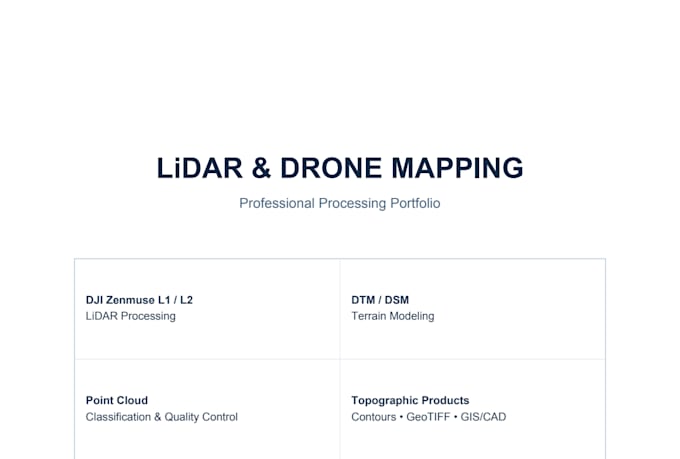Select the 'Topographic Products' heading

pyautogui.click(x=410, y=400)
